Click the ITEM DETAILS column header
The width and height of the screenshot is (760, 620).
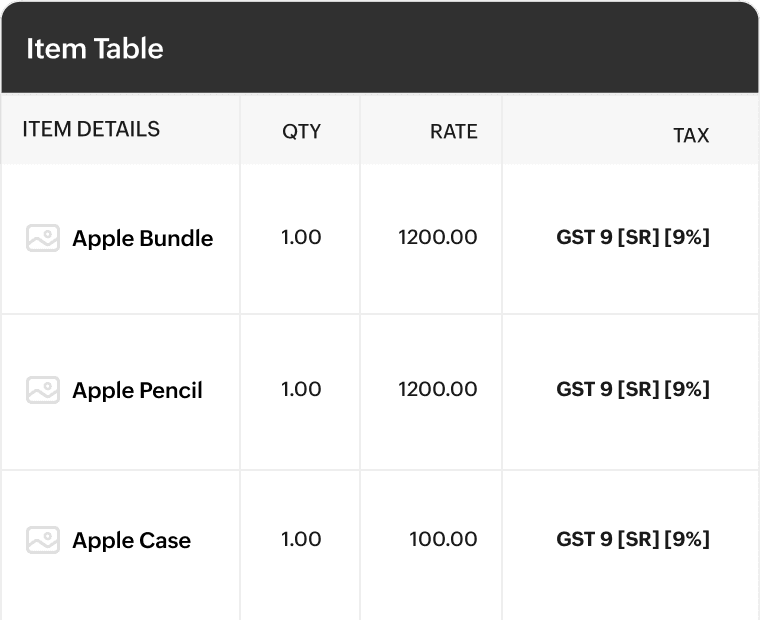pyautogui.click(x=91, y=129)
